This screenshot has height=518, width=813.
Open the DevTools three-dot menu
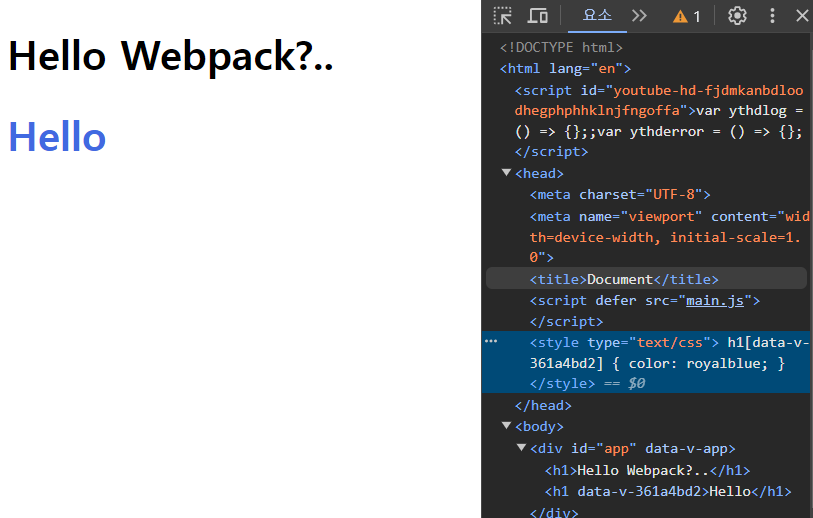(x=772, y=16)
